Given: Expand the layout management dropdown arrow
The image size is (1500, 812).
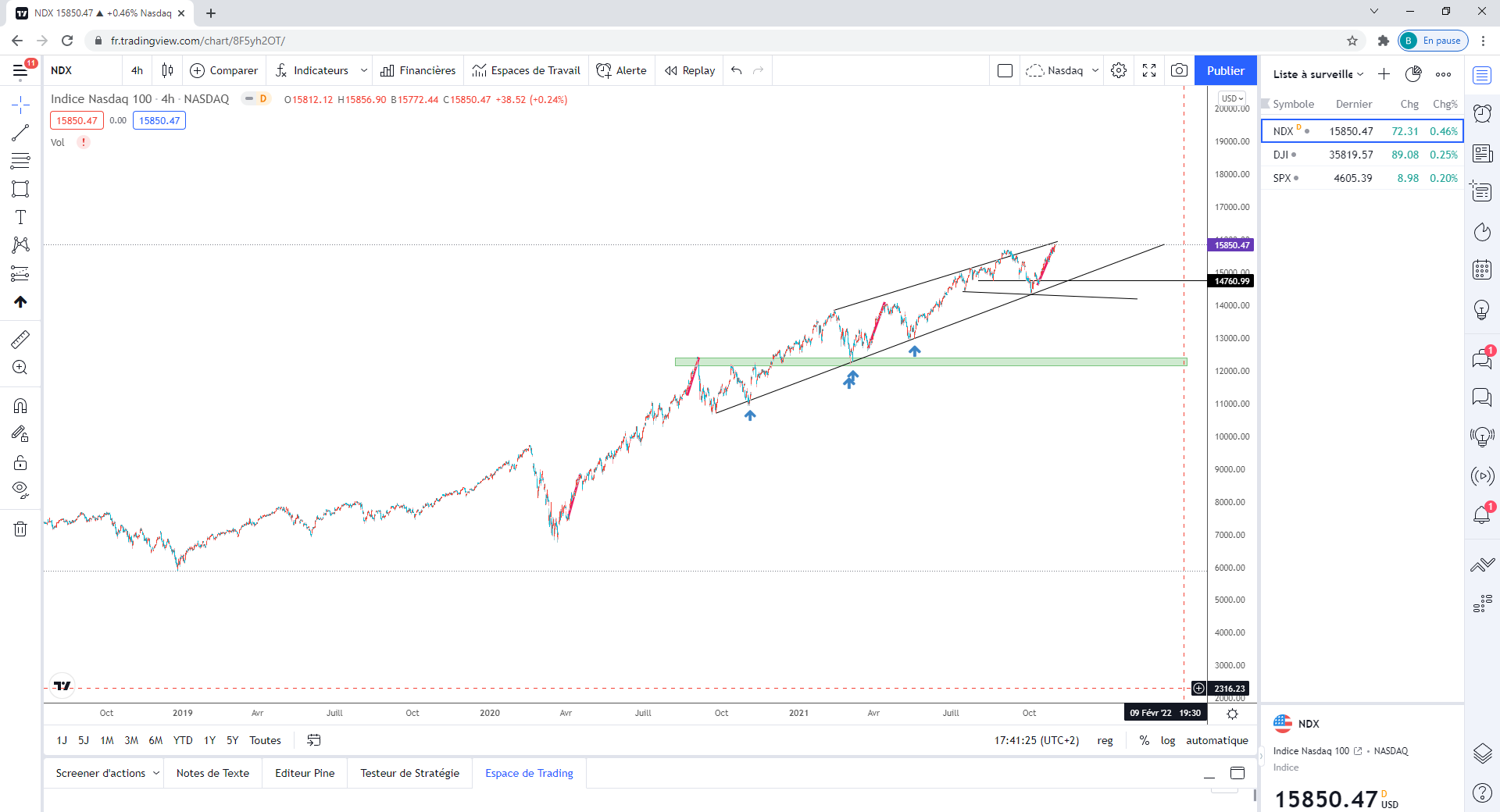Looking at the screenshot, I should pos(1095,71).
